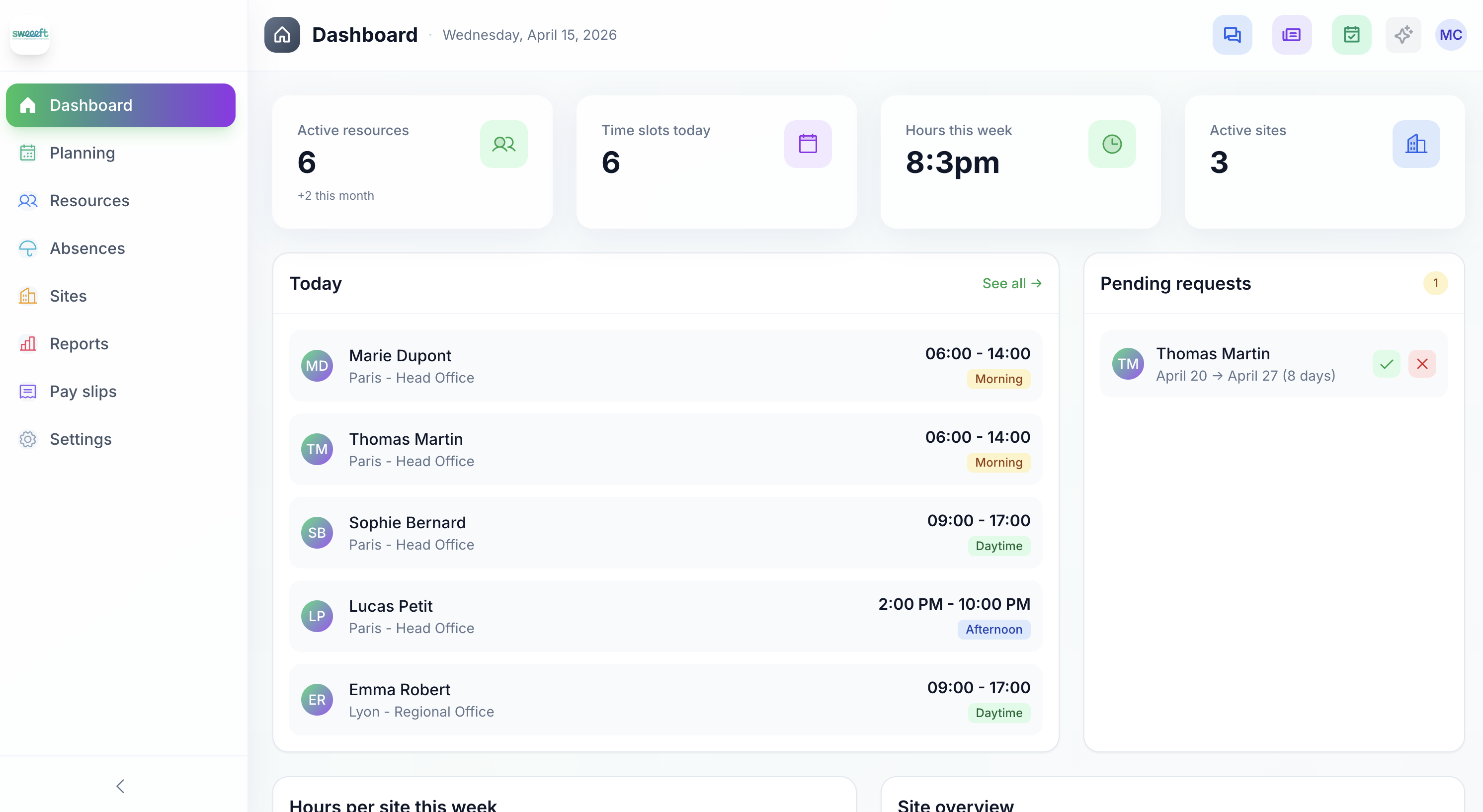Select Reports in the sidebar

tap(79, 343)
